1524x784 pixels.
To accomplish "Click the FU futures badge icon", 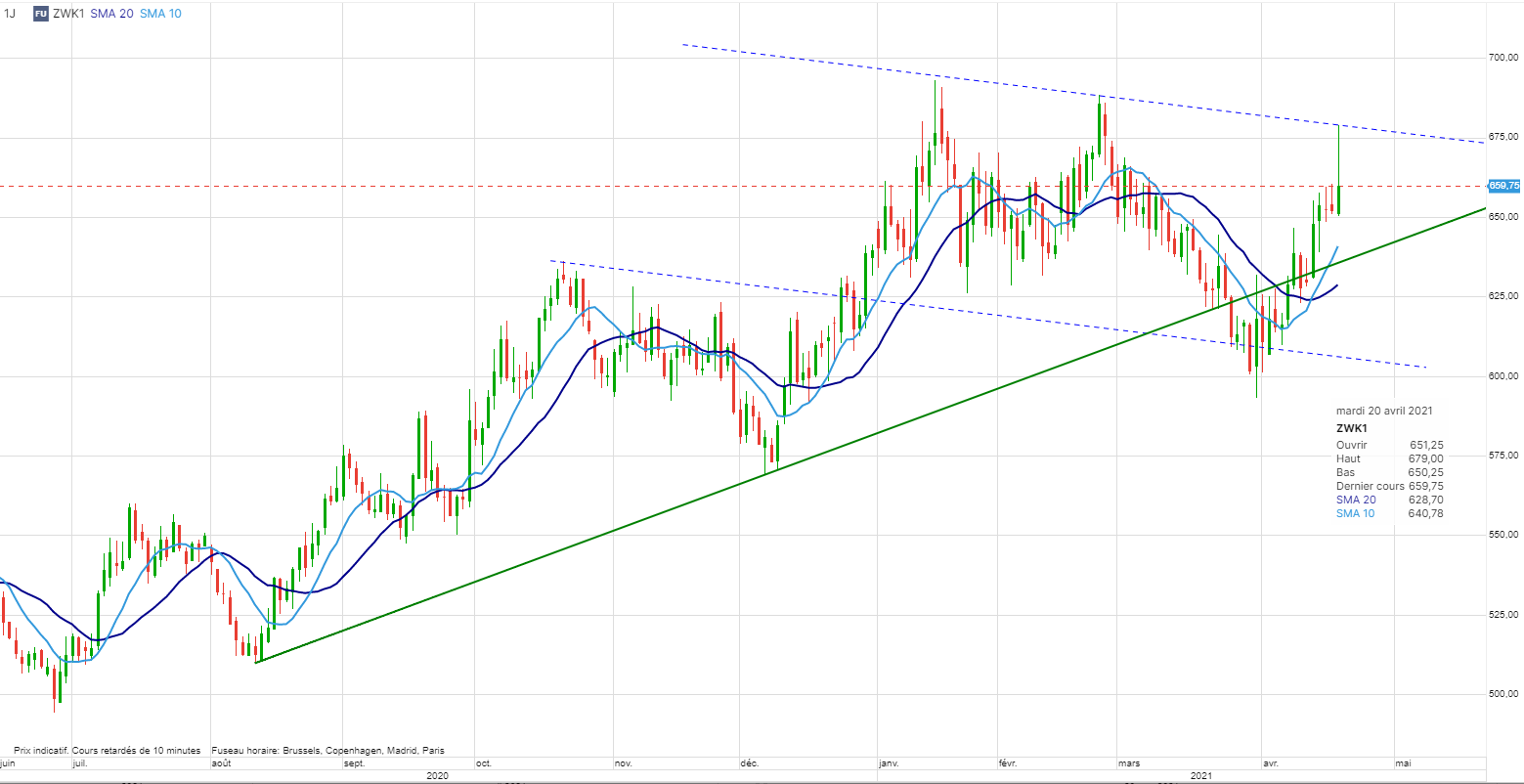I will pos(40,14).
